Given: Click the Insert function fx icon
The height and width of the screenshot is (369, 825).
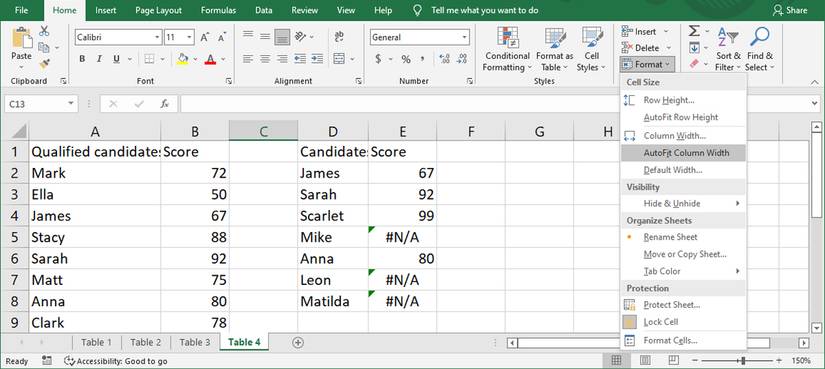Looking at the screenshot, I should [165, 104].
